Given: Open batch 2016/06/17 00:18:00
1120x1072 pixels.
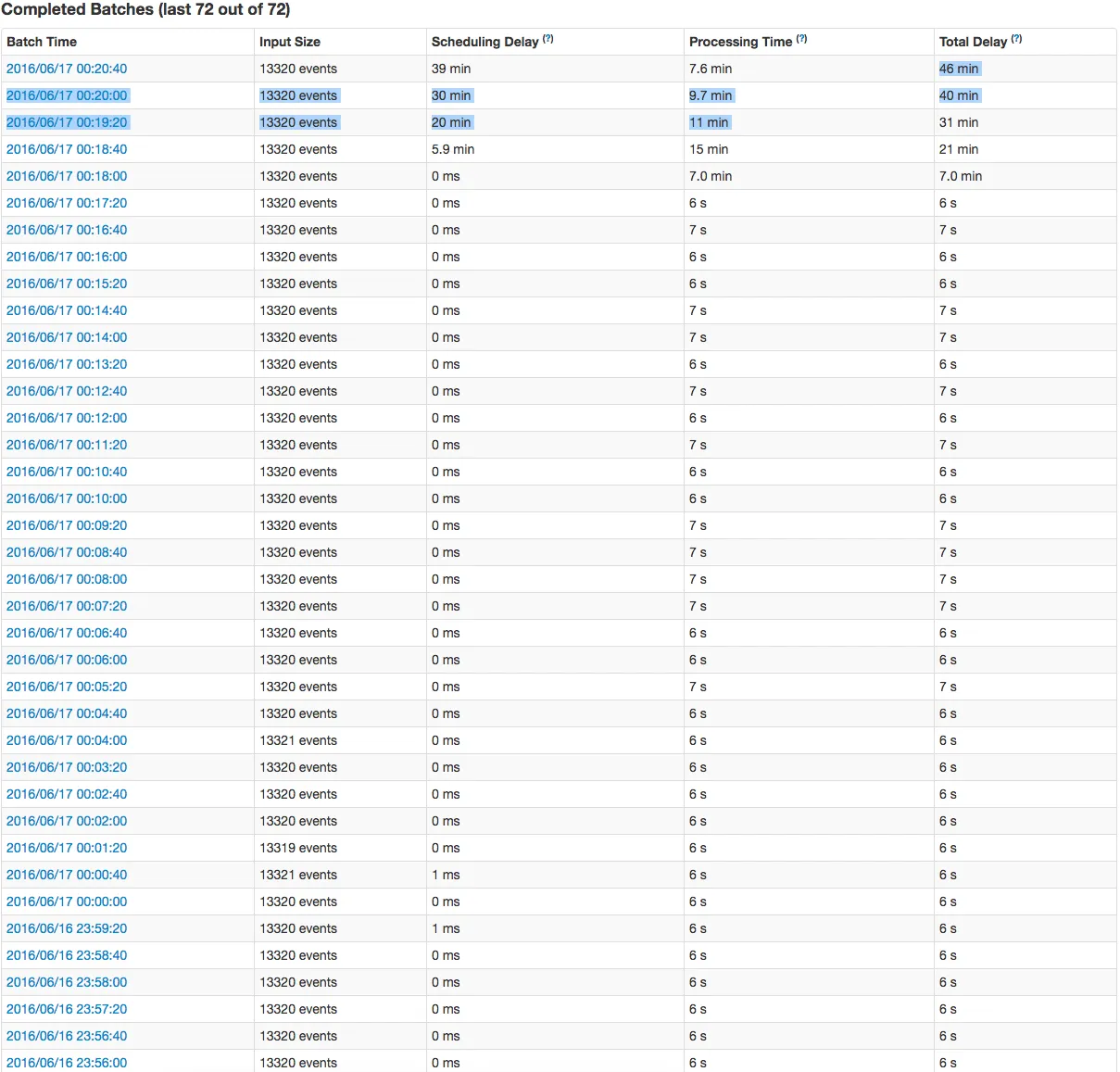Looking at the screenshot, I should coord(67,176).
